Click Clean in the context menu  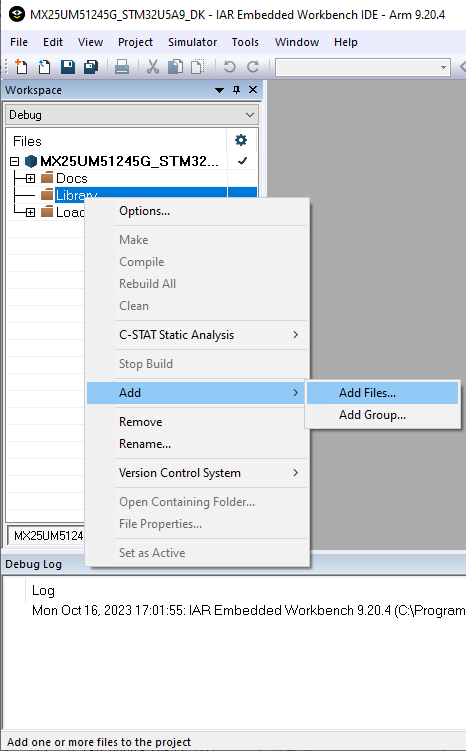click(197, 306)
